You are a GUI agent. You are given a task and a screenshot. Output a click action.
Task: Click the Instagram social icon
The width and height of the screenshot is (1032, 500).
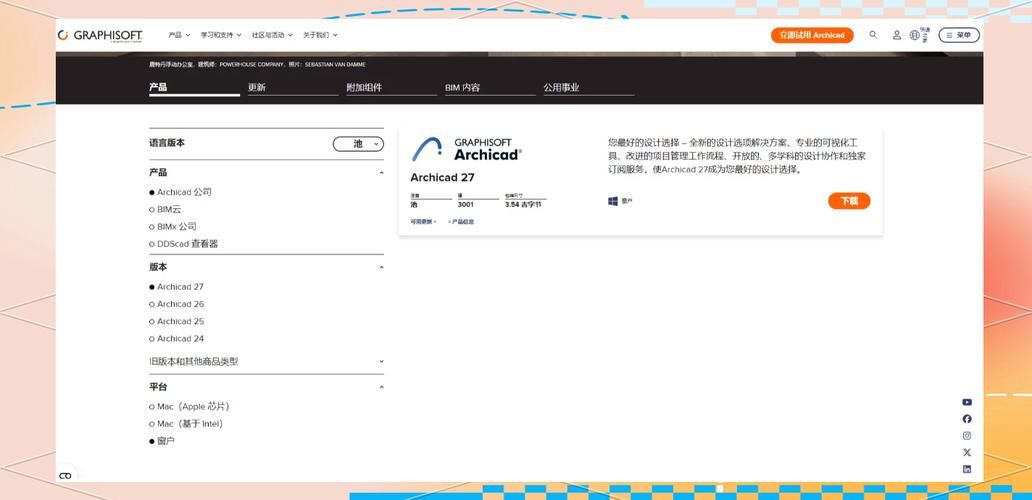(967, 436)
